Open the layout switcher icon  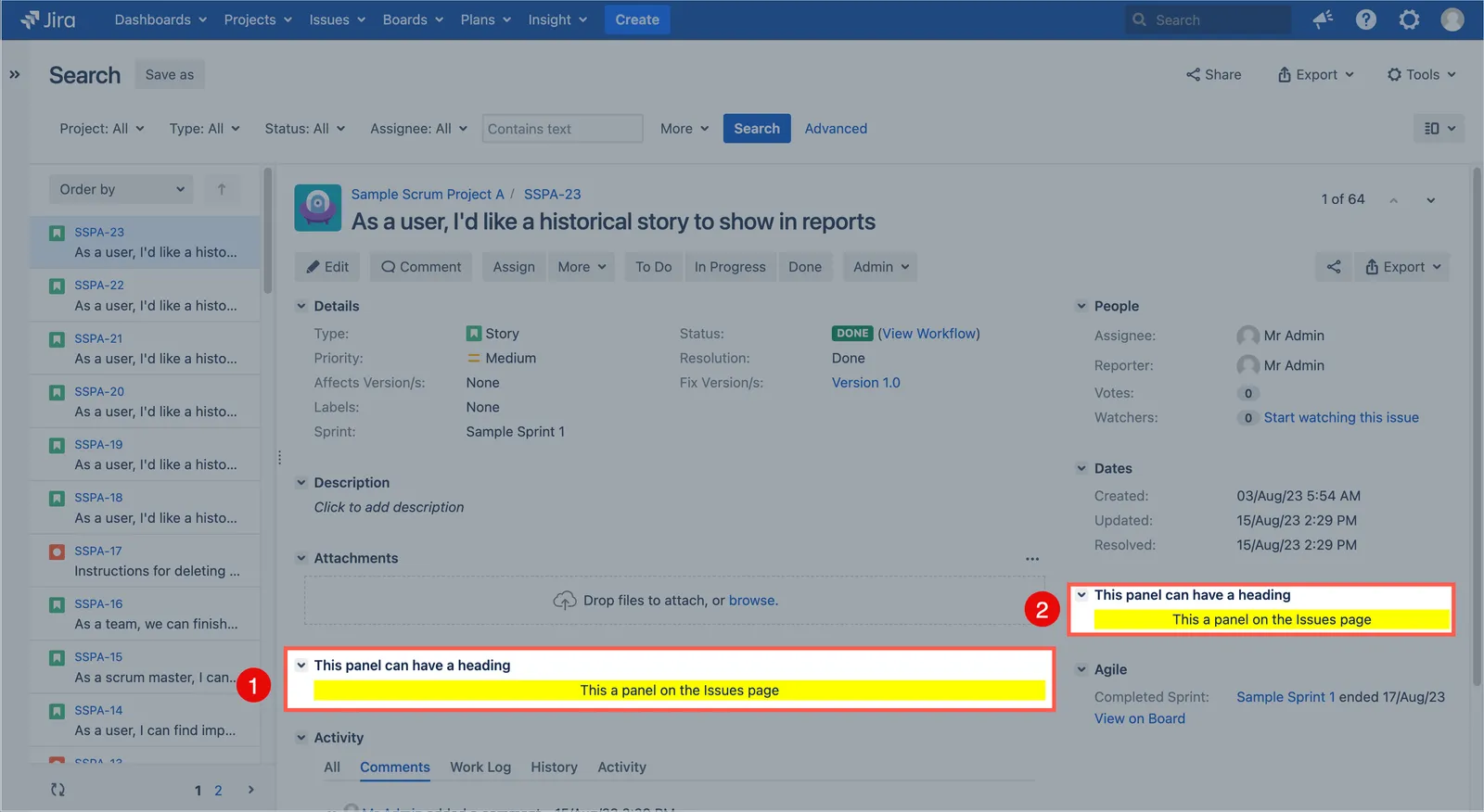pos(1439,128)
